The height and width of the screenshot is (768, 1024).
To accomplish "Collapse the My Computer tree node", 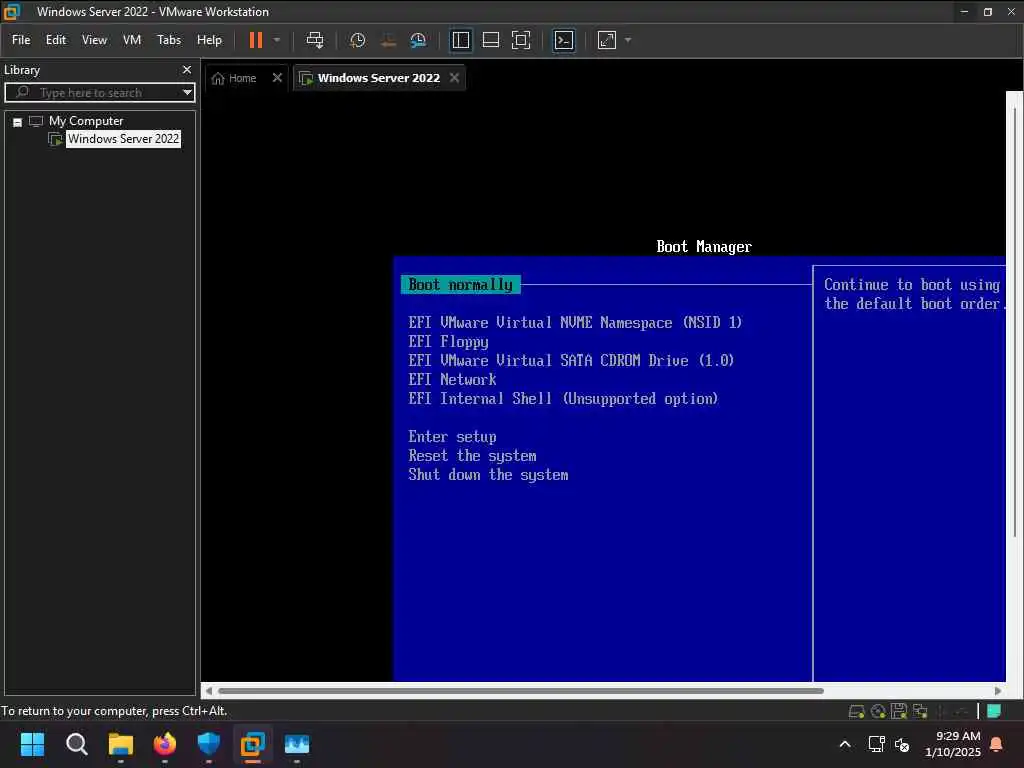I will 18,122.
